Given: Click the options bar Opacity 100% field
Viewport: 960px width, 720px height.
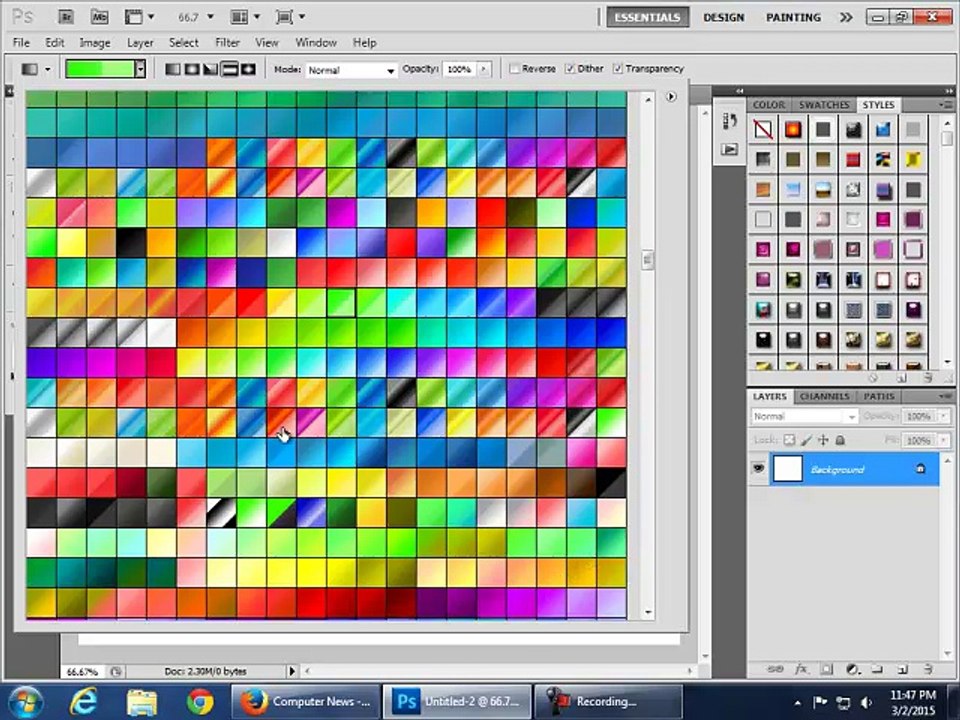Looking at the screenshot, I should click(x=459, y=69).
